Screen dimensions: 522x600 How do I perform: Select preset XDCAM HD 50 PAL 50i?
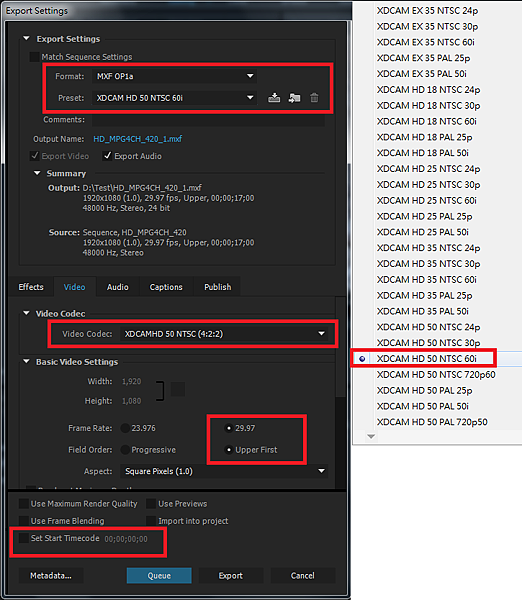(423, 406)
